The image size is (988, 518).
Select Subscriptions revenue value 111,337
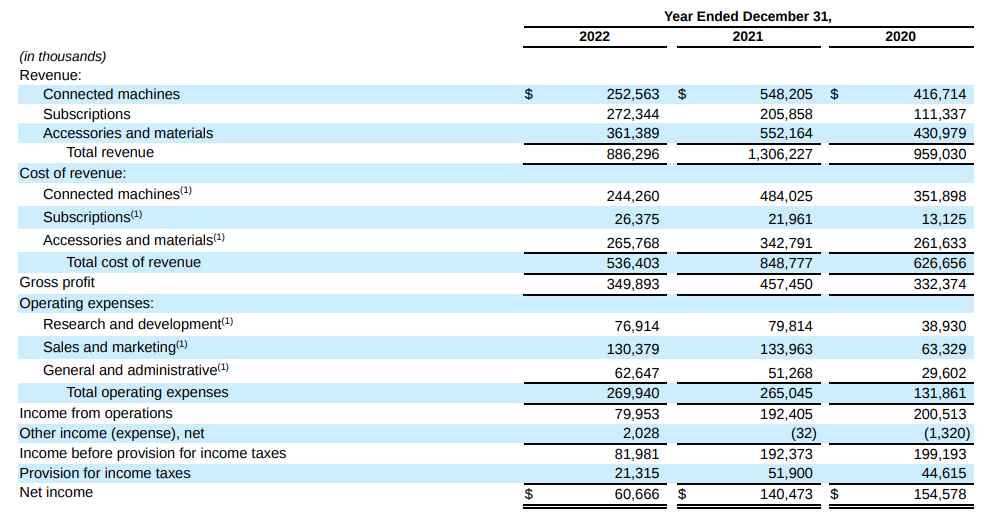point(939,114)
